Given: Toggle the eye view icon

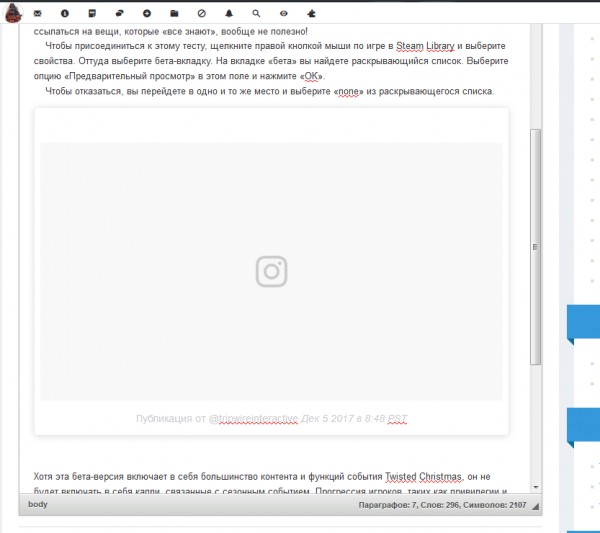Looking at the screenshot, I should point(284,13).
